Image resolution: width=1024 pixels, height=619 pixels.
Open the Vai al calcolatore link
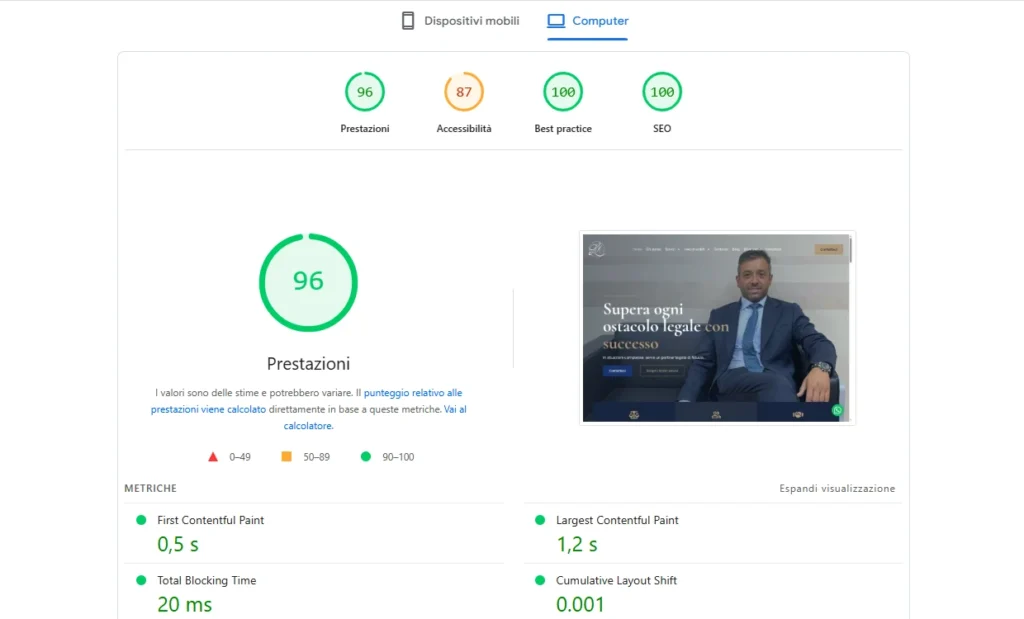(454, 409)
